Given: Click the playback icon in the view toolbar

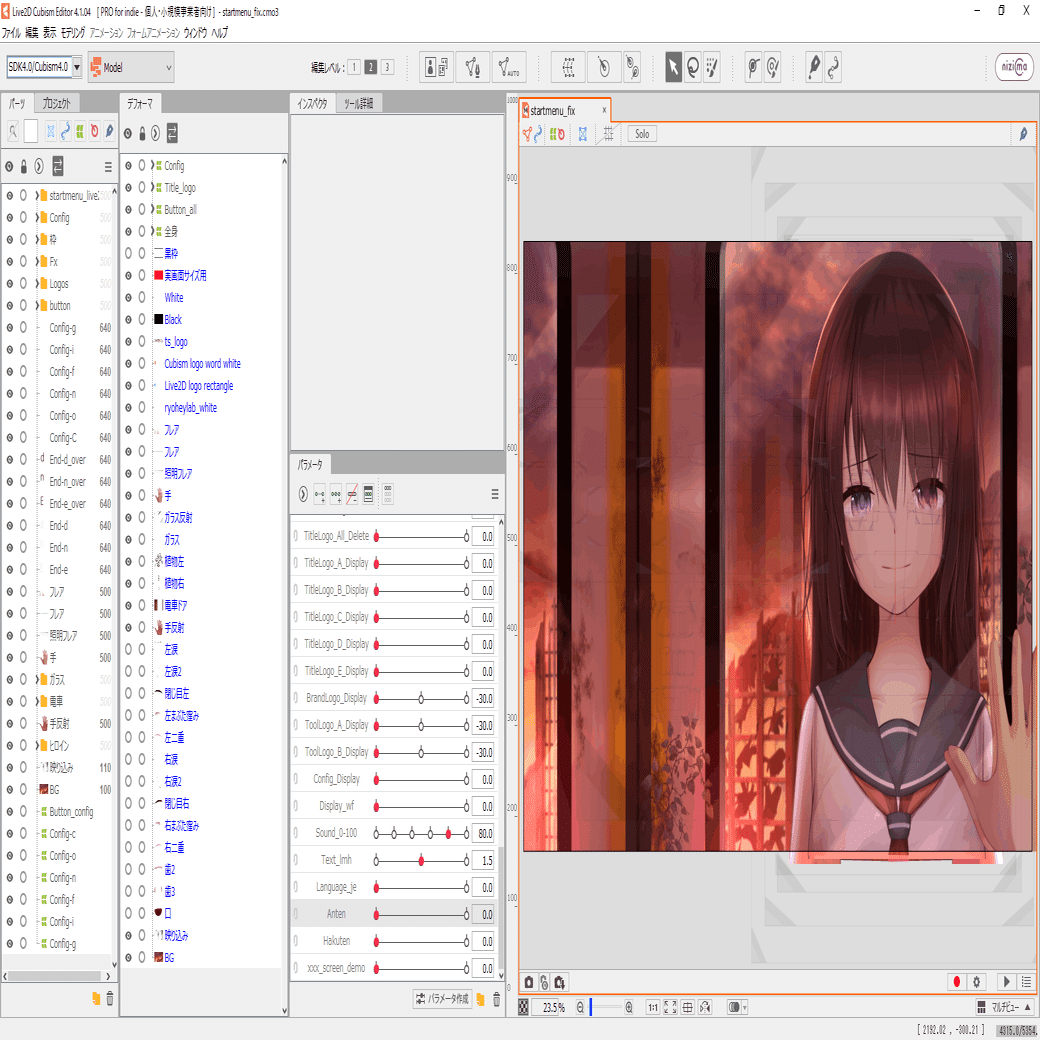Looking at the screenshot, I should (x=1007, y=982).
